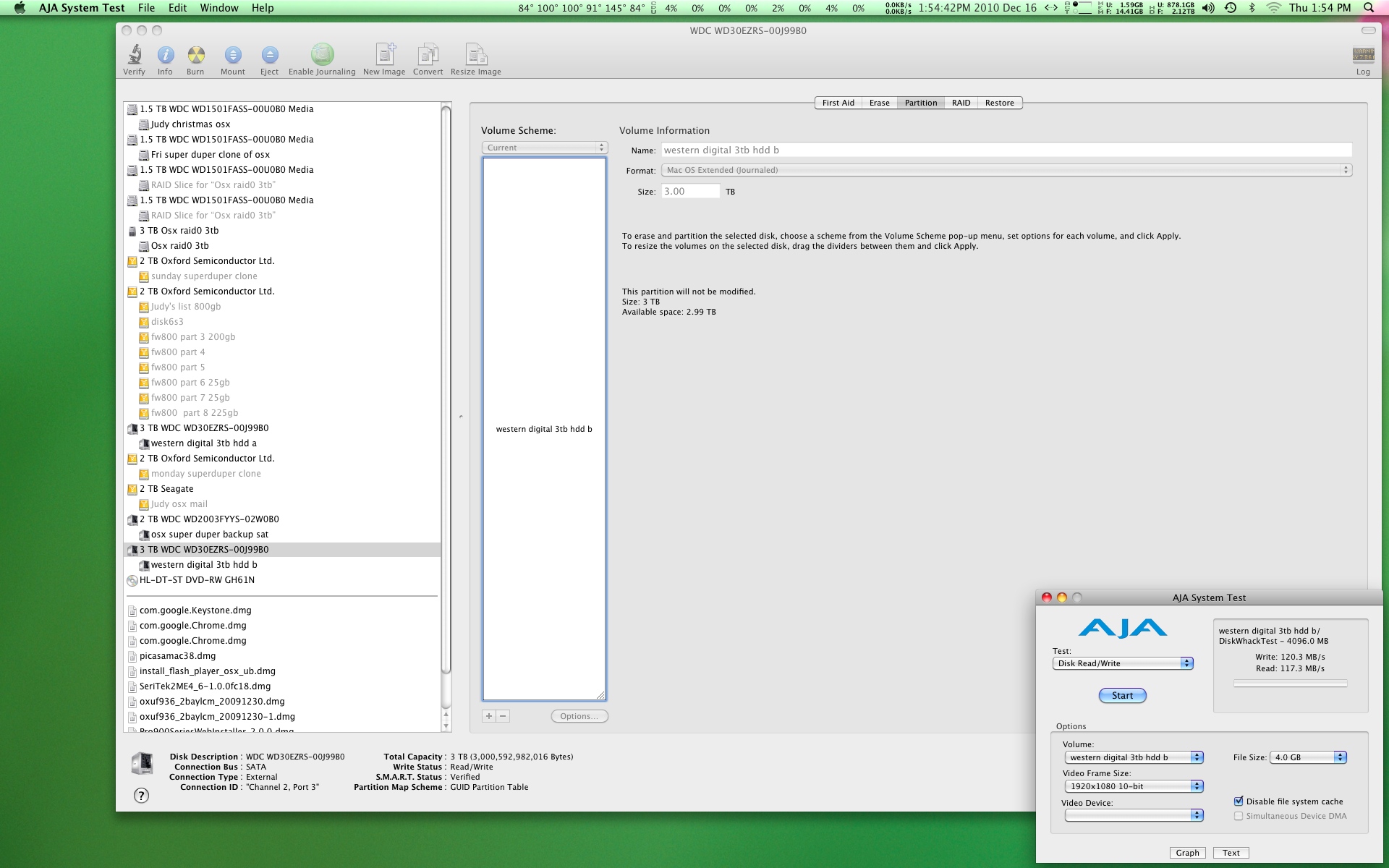Open the Log icon in toolbar
This screenshot has width=1389, height=868.
(1363, 54)
